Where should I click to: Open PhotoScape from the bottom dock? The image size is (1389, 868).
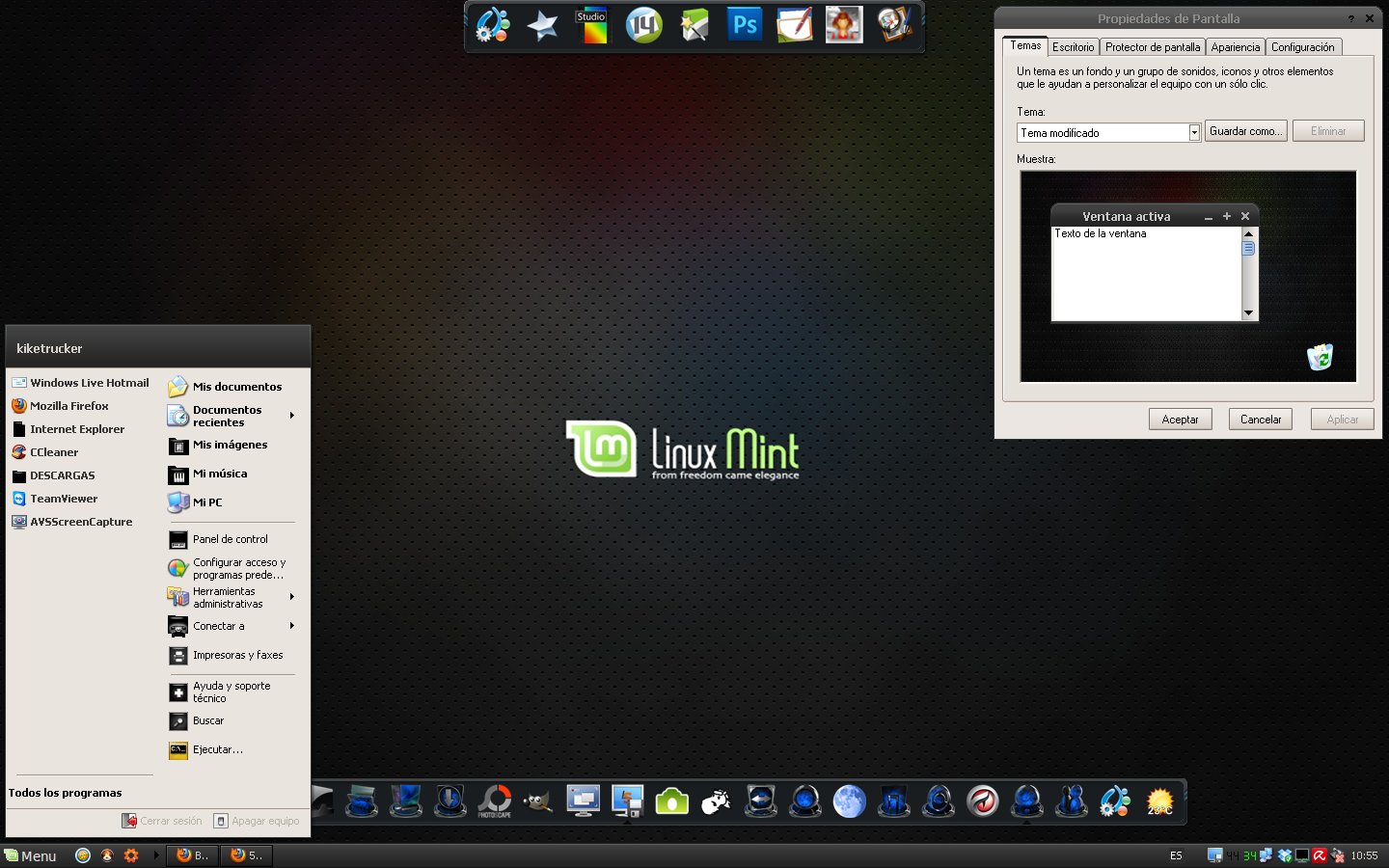[494, 801]
